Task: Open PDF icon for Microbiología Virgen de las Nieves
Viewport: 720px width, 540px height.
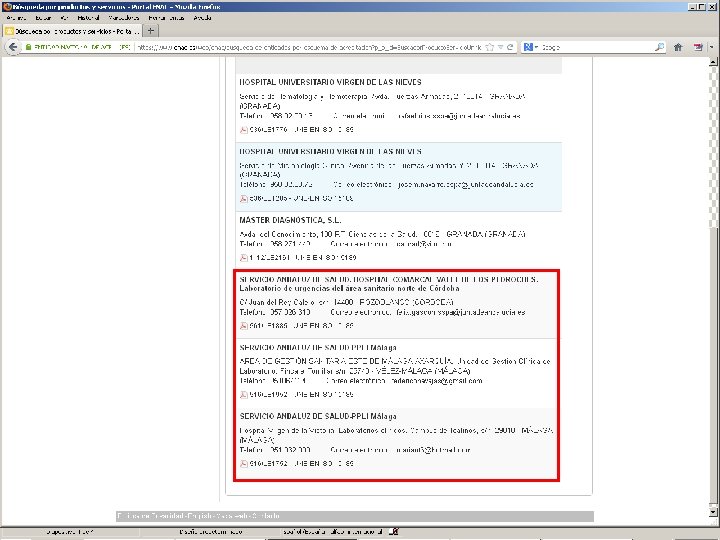Action: click(243, 199)
